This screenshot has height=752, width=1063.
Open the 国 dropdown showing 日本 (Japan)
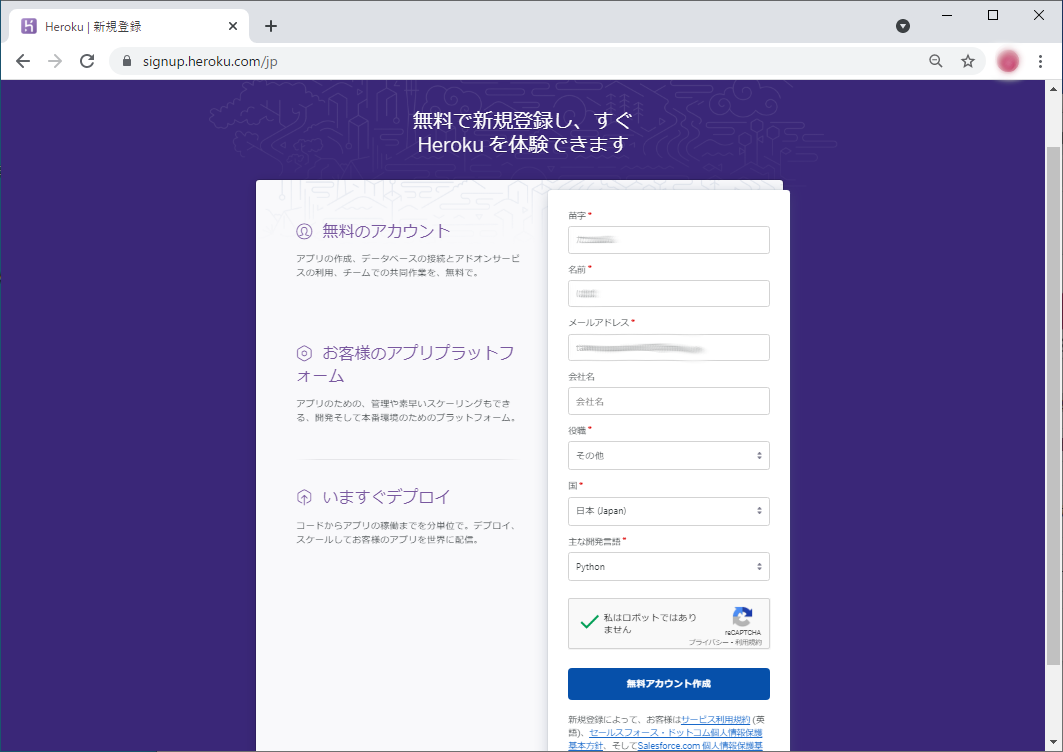[x=668, y=511]
